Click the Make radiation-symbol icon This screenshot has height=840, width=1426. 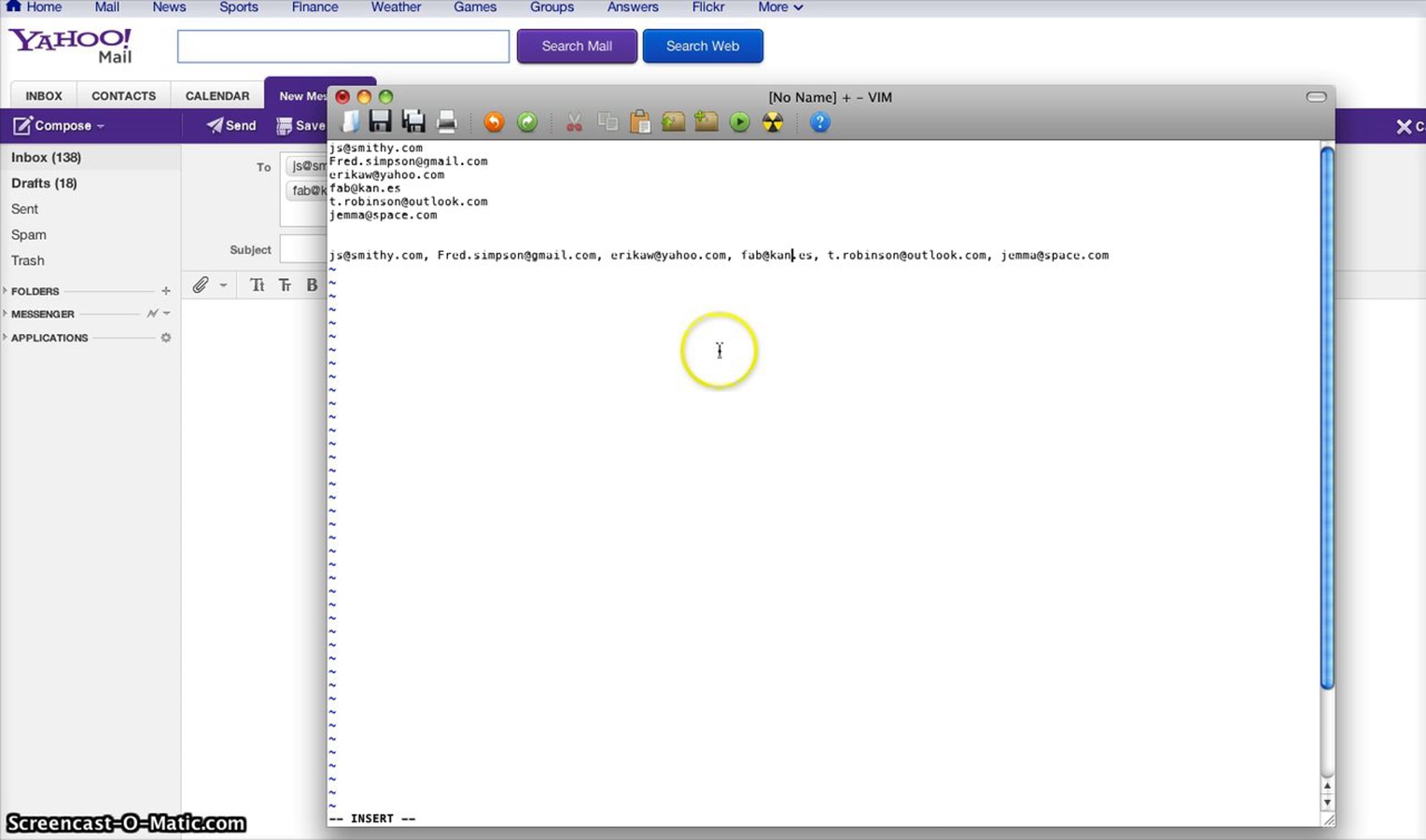772,122
